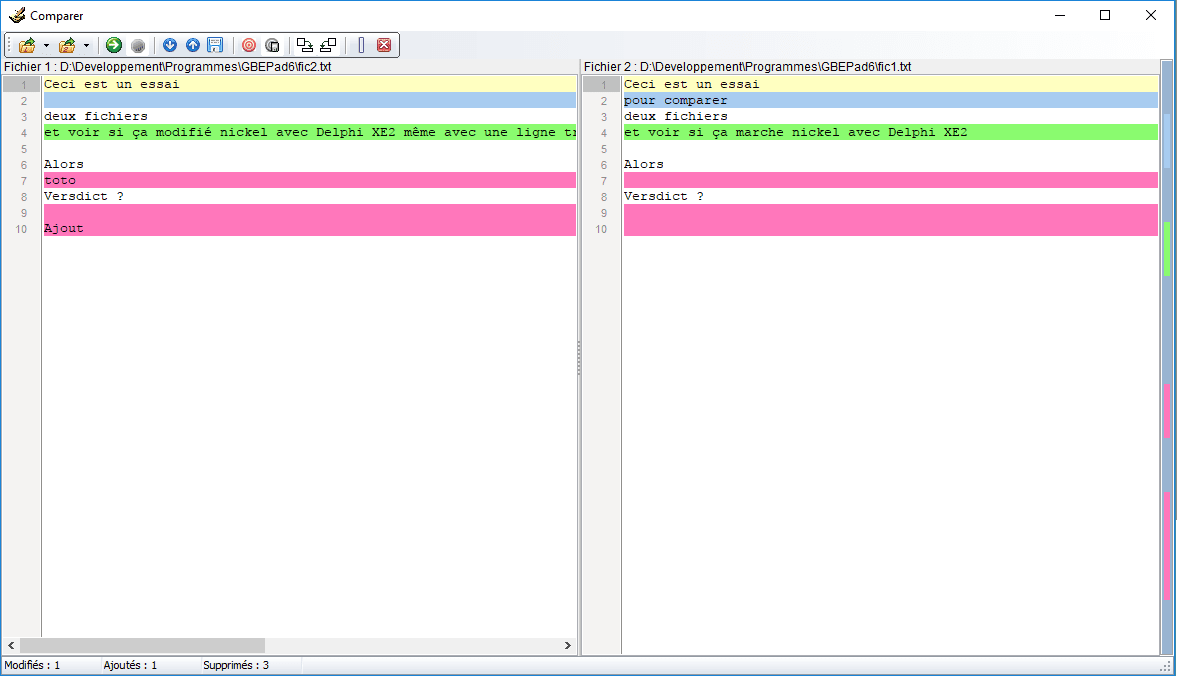Select line 'Ceci est un essai' in Fichier 1
The image size is (1177, 676).
[x=309, y=84]
